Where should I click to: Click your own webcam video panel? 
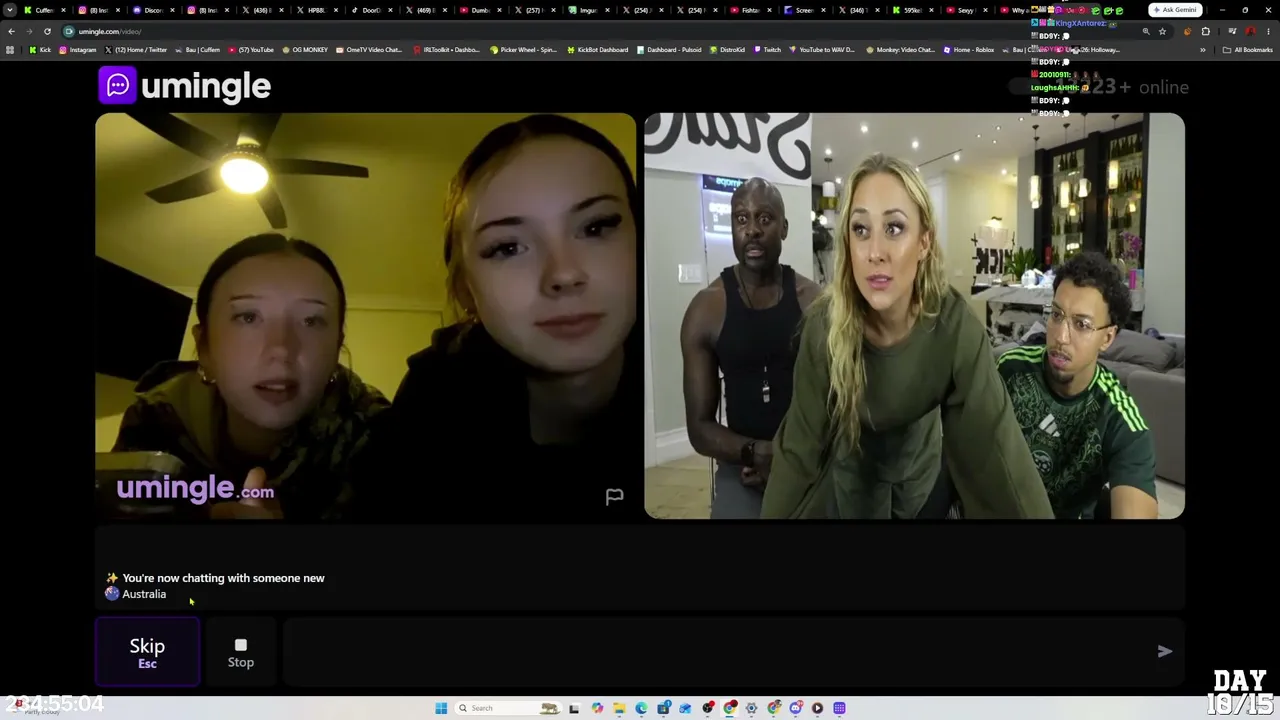tap(914, 316)
